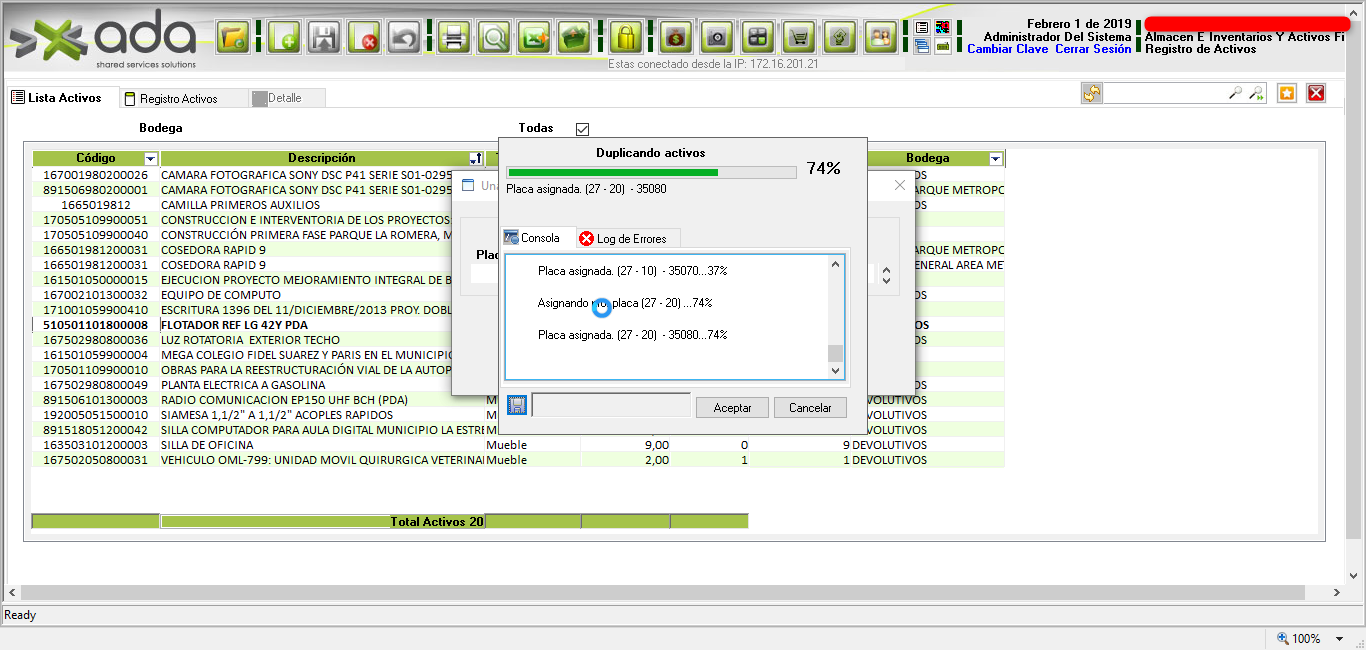Viewport: 1366px width, 650px height.
Task: Click the Descripción column sort arrow
Action: [475, 159]
